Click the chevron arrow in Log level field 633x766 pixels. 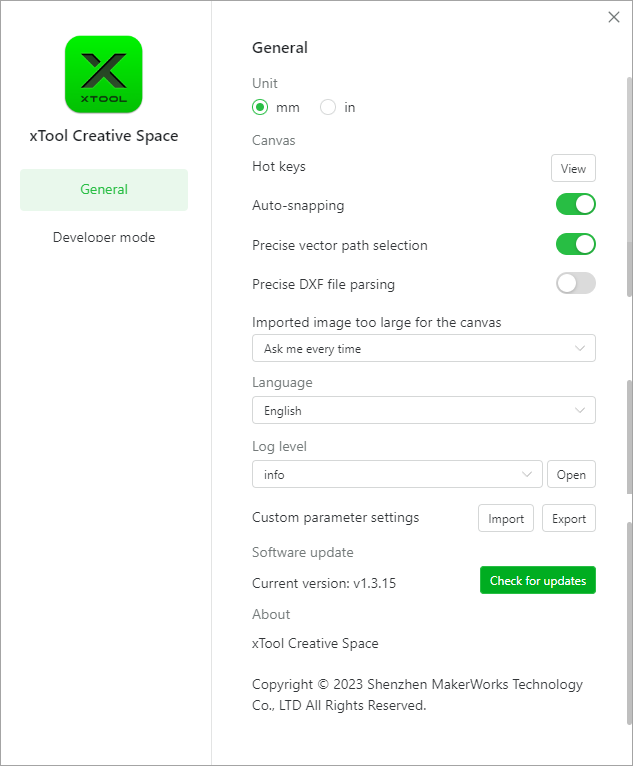coord(527,474)
